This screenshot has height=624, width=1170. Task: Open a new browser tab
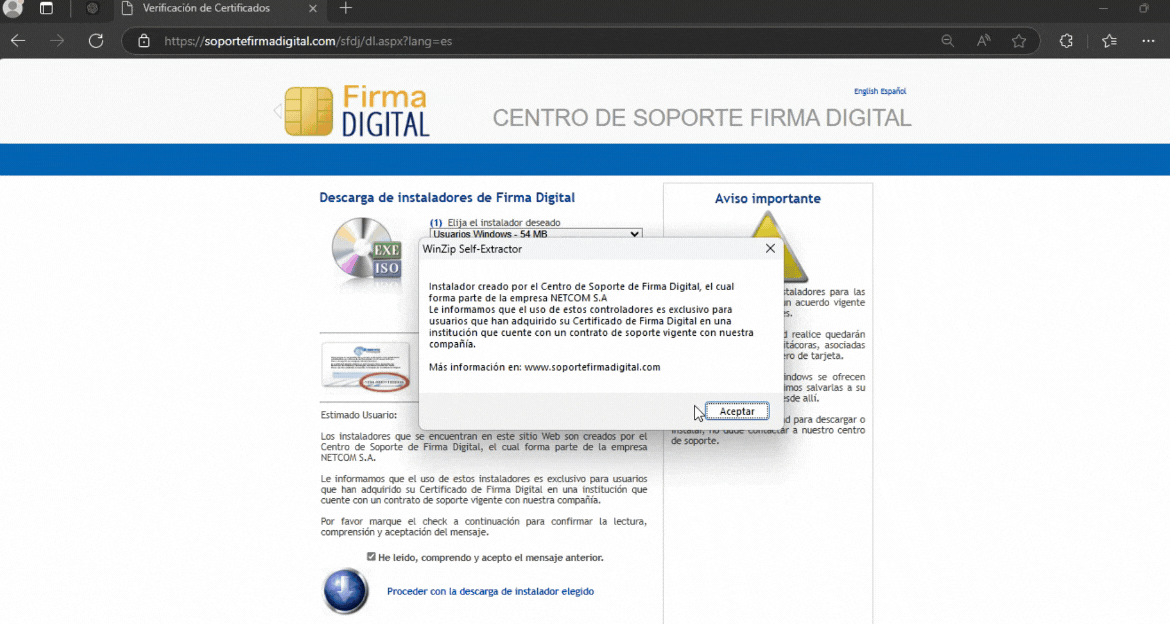click(346, 9)
